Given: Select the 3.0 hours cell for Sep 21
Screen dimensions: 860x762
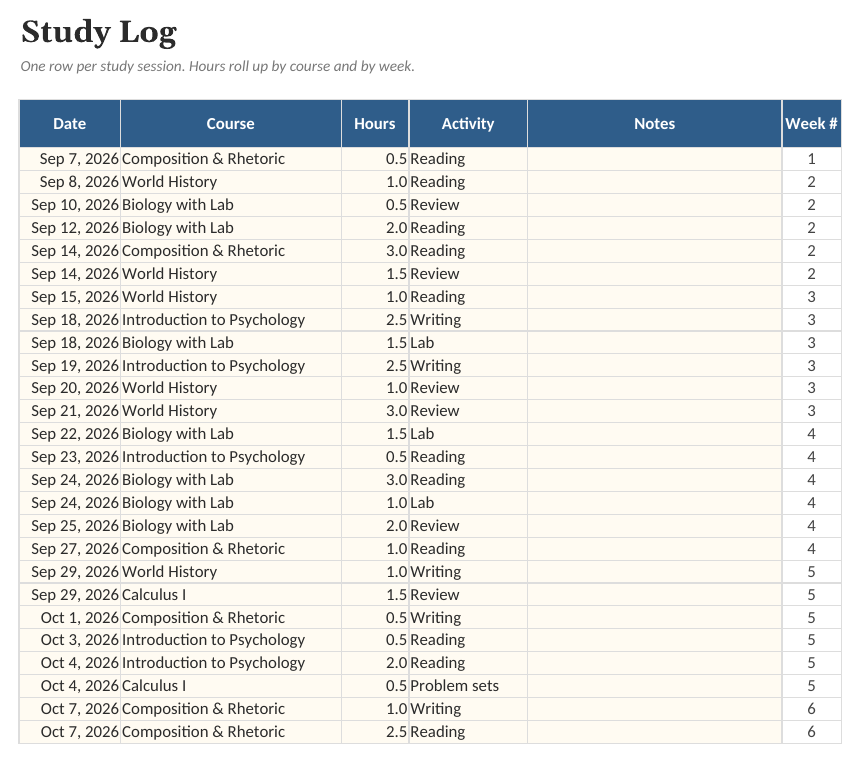Looking at the screenshot, I should click(x=375, y=411).
